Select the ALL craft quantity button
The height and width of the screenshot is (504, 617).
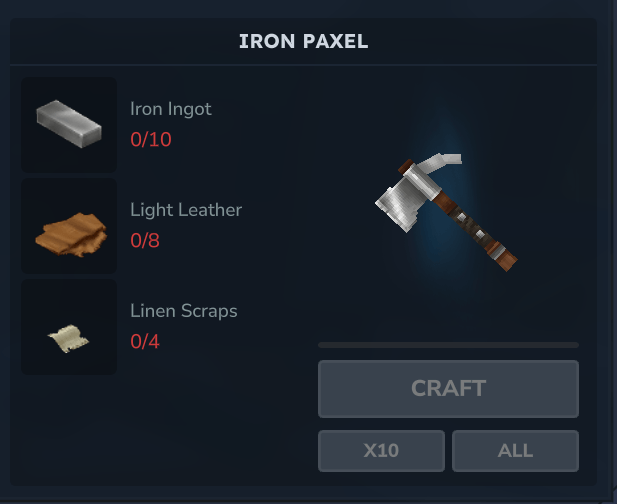click(515, 451)
